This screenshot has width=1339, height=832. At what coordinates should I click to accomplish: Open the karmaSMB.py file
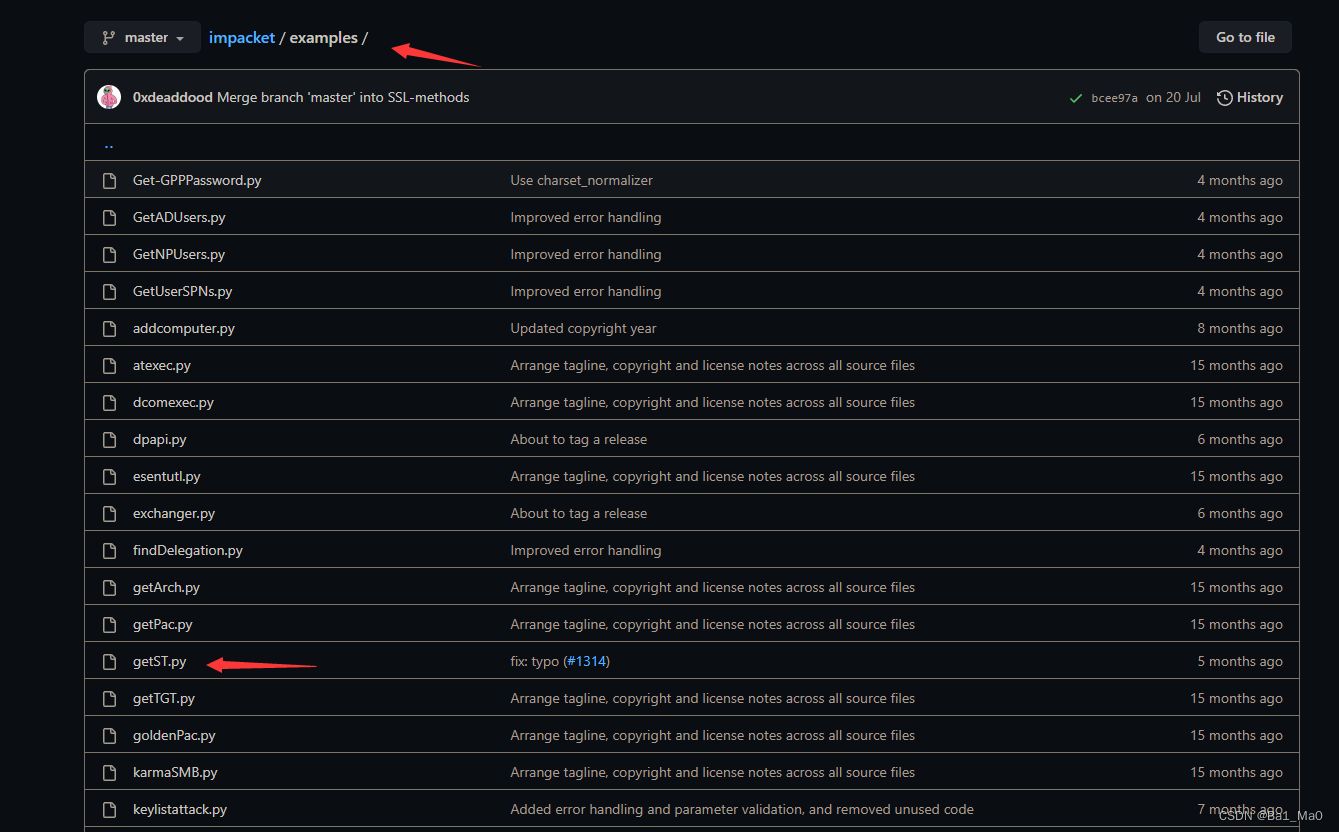tap(175, 772)
